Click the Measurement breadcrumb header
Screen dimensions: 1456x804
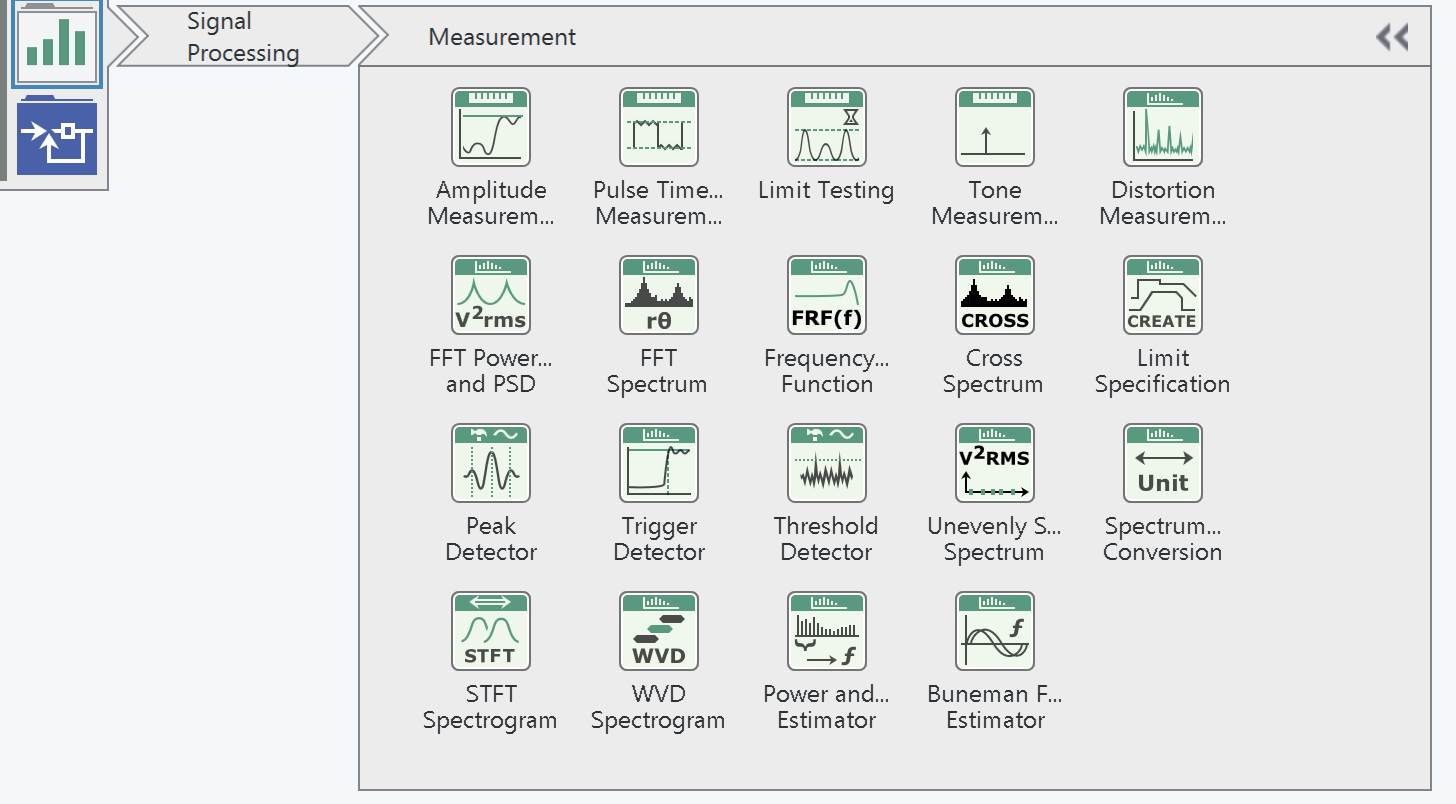tap(502, 37)
